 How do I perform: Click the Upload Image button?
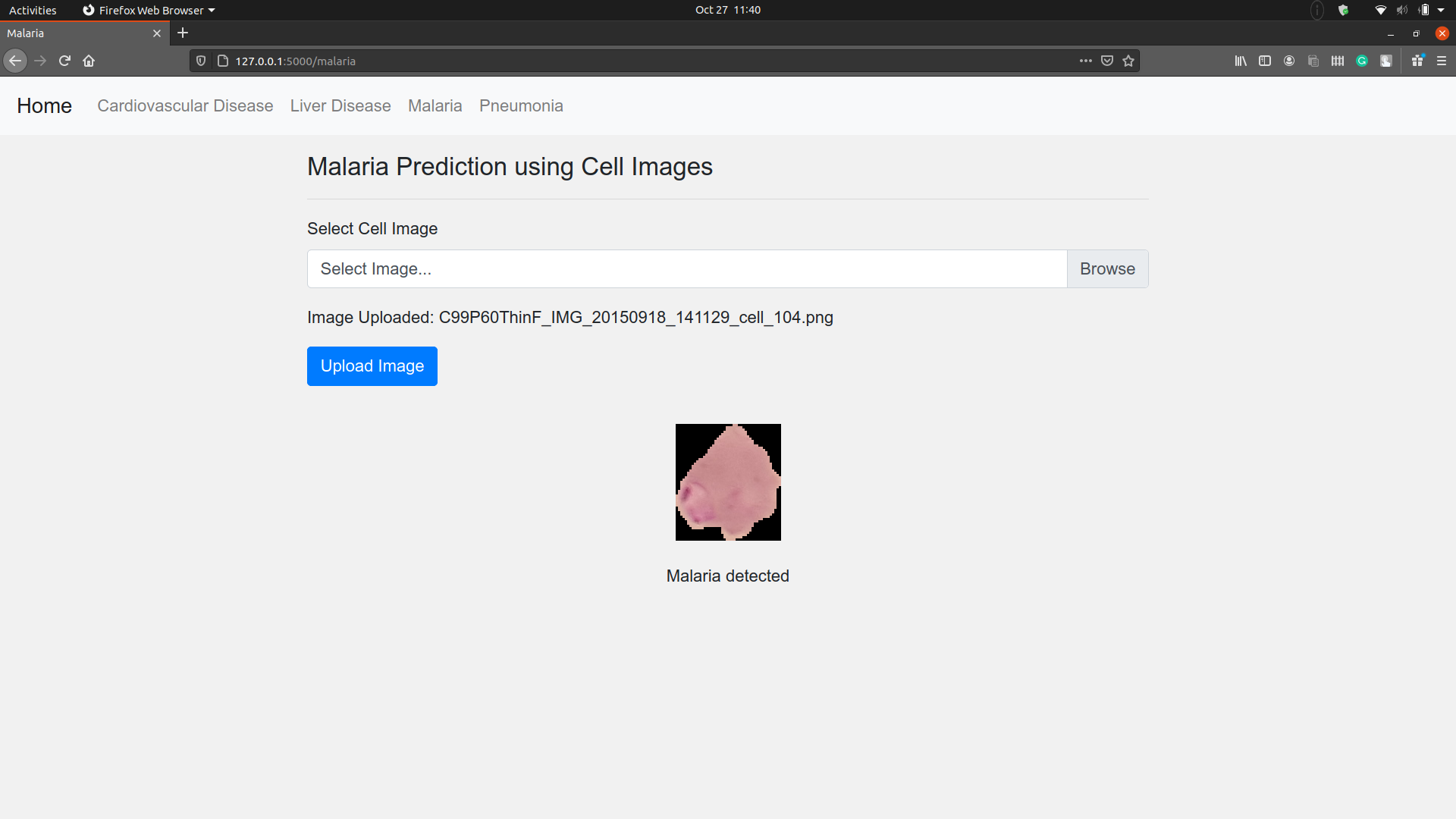[x=372, y=366]
